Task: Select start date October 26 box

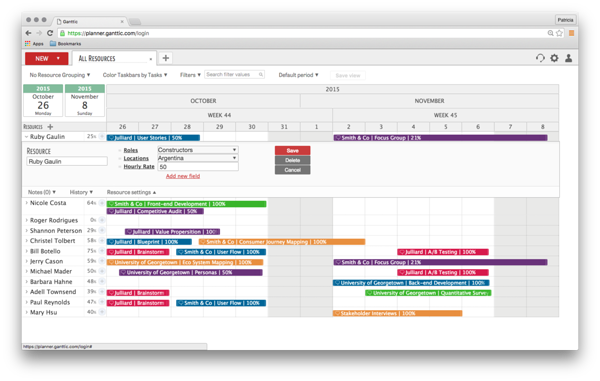Action: tap(43, 101)
